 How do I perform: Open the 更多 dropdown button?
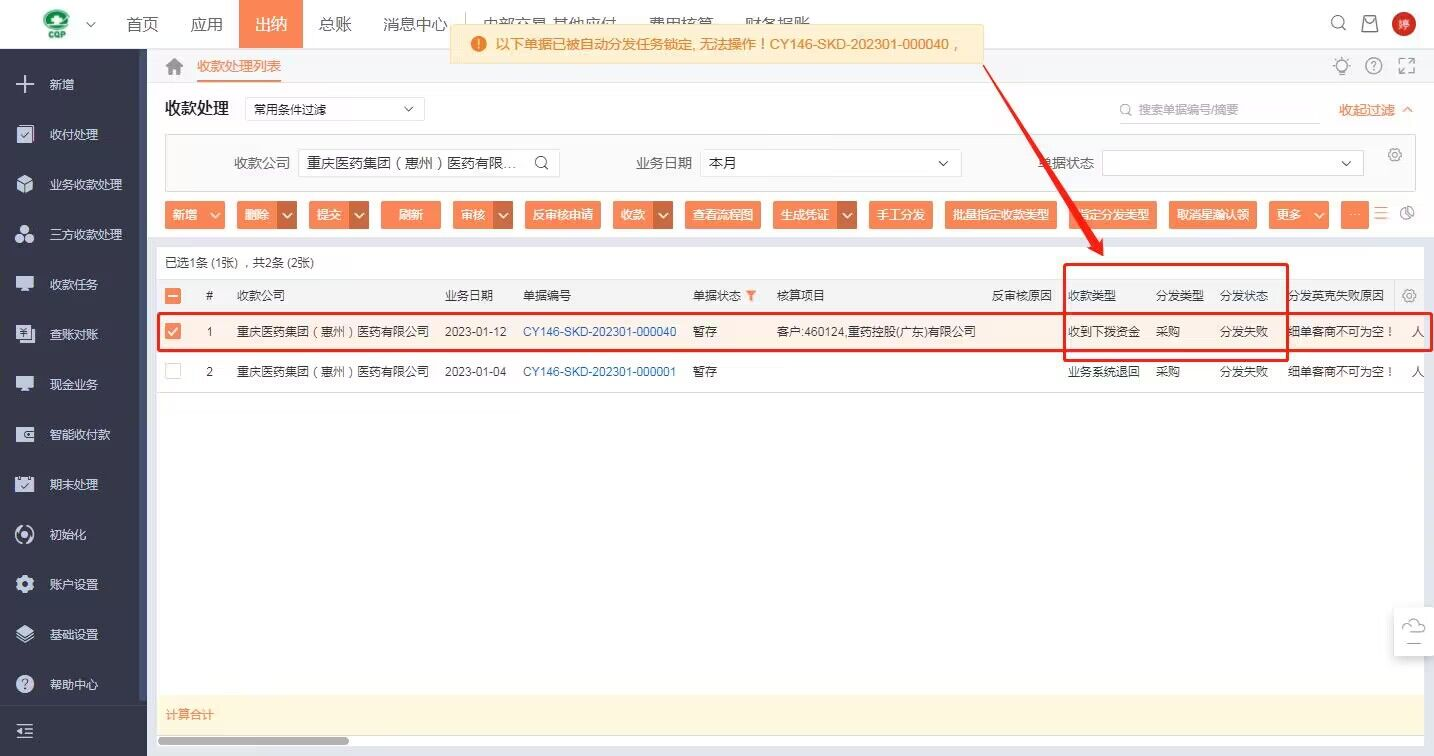pos(1298,215)
